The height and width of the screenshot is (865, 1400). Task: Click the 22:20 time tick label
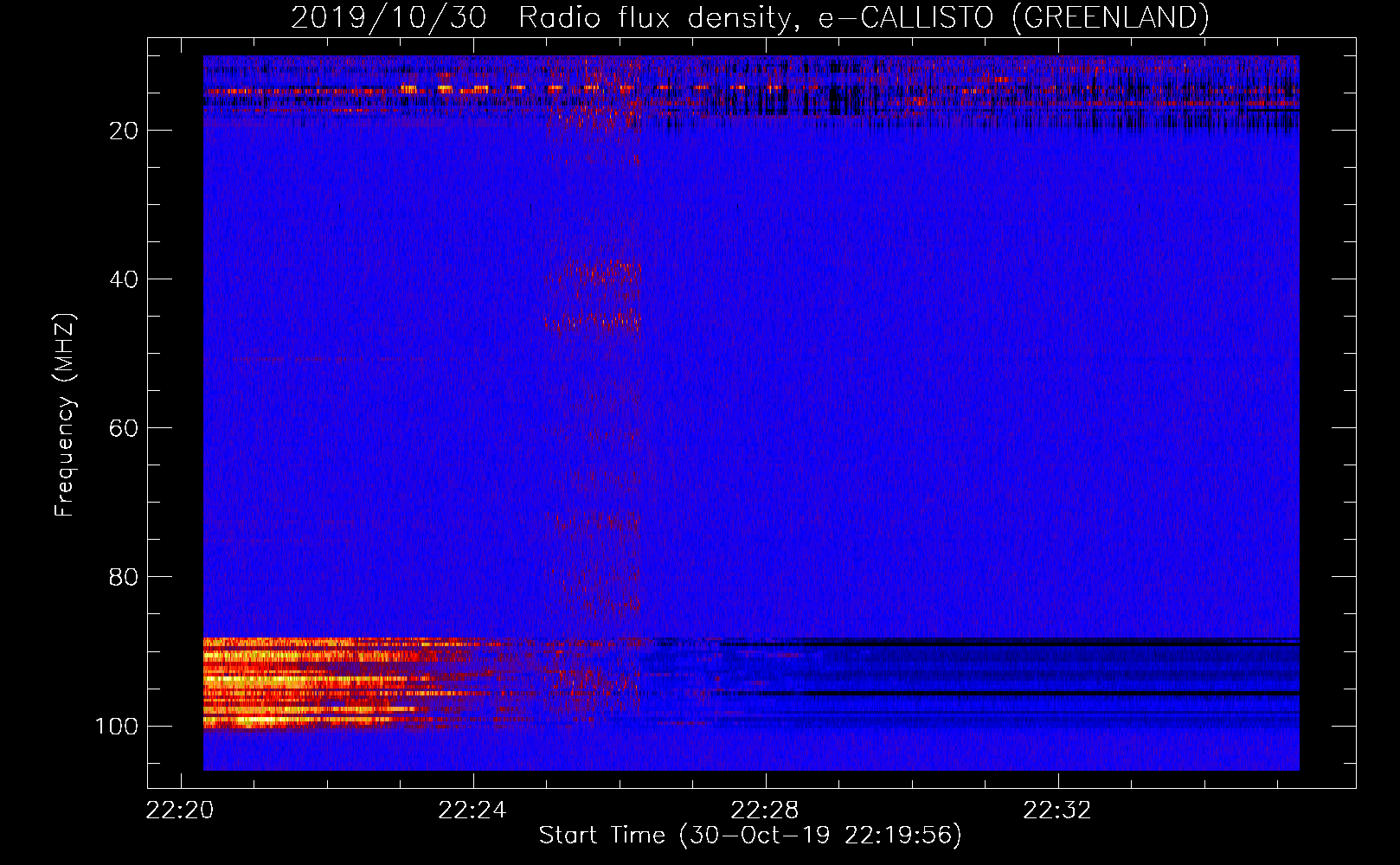pyautogui.click(x=180, y=811)
